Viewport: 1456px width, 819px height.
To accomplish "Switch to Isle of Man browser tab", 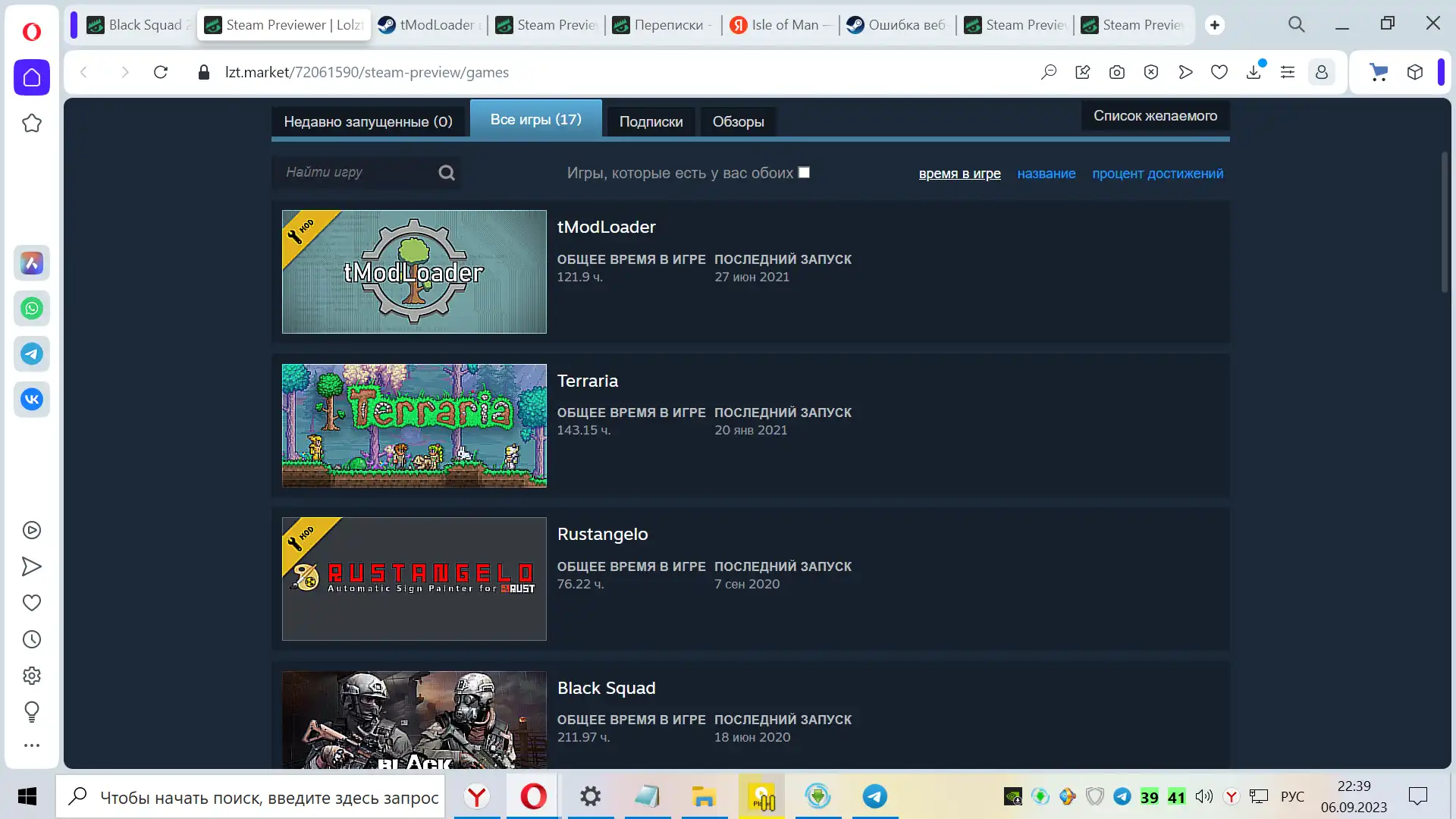I will pos(780,25).
